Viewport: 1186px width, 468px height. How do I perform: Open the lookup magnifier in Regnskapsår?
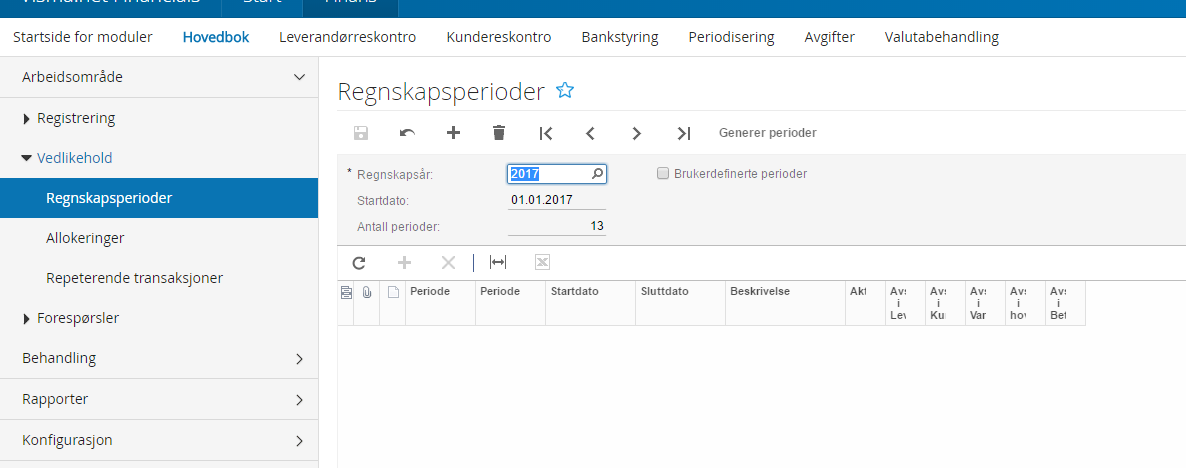[598, 174]
